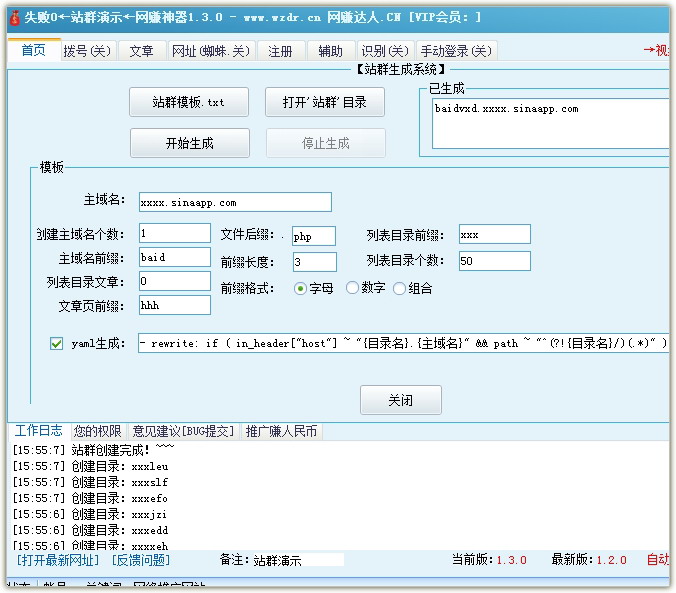Open the 您的权限 tab
Screen dimensions: 676x593
tap(97, 431)
